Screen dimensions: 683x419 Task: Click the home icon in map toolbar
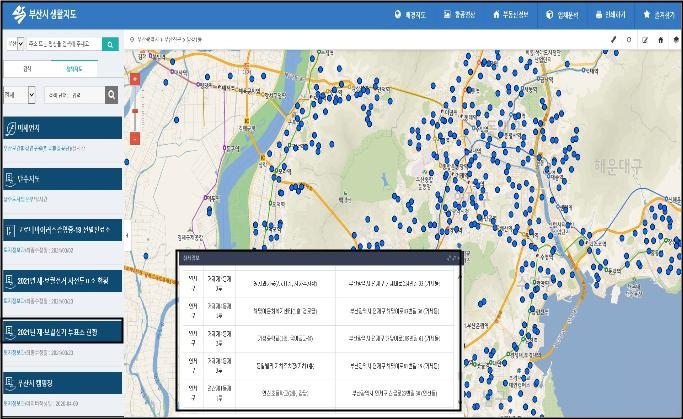click(x=660, y=40)
